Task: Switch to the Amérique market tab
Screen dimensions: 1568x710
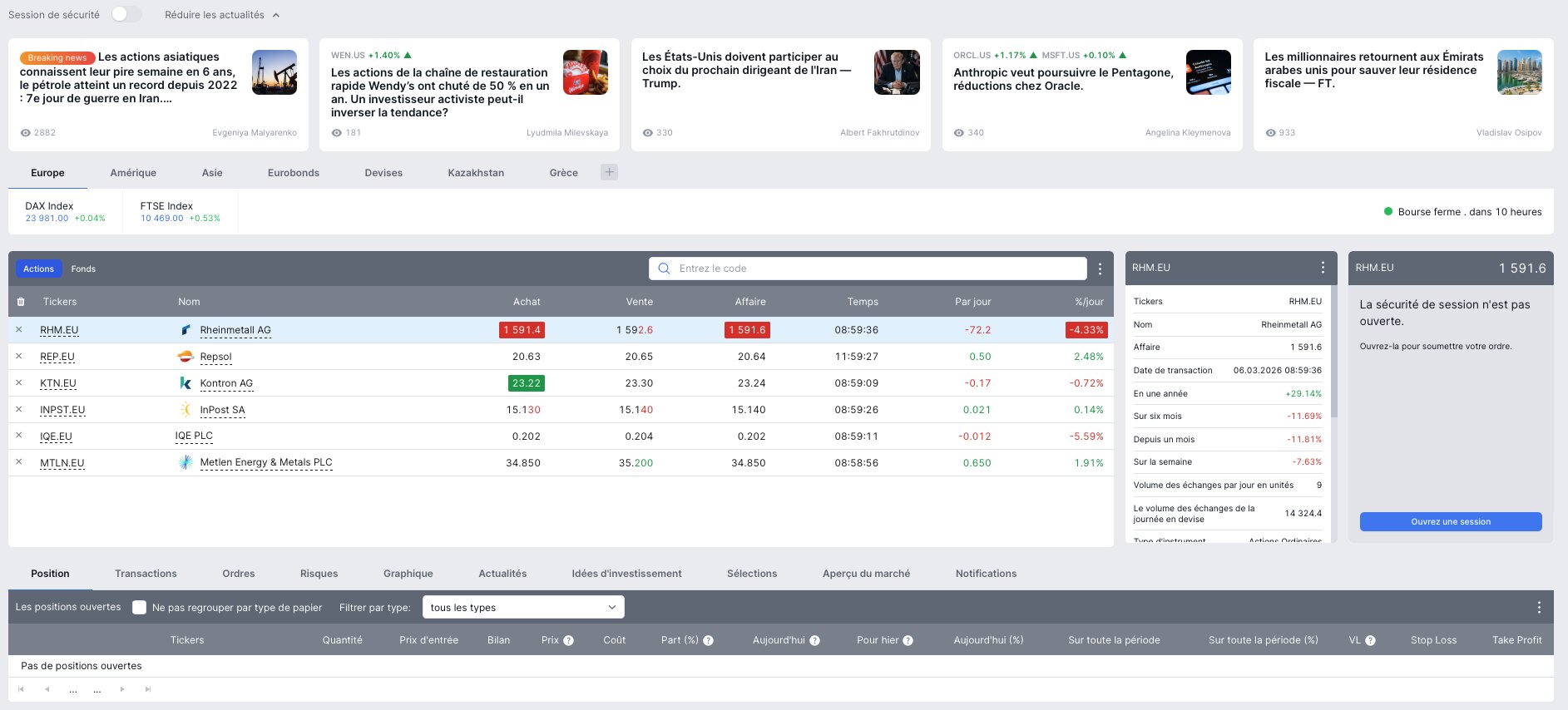Action: point(133,173)
